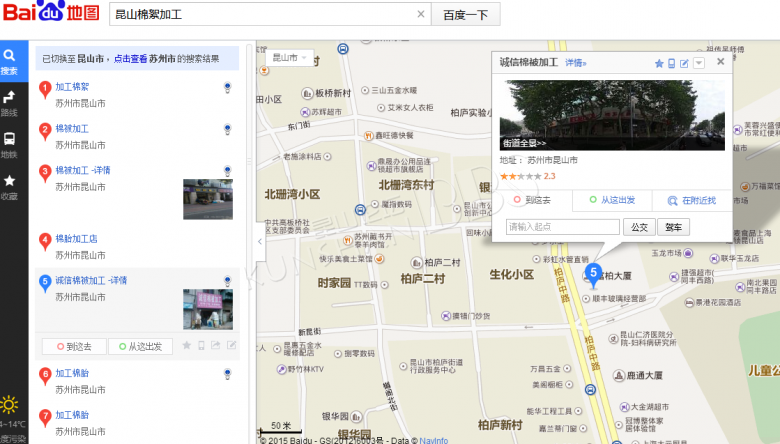Select the 在附近找 tab in popup
Image resolution: width=780 pixels, height=444 pixels.
[x=692, y=200]
